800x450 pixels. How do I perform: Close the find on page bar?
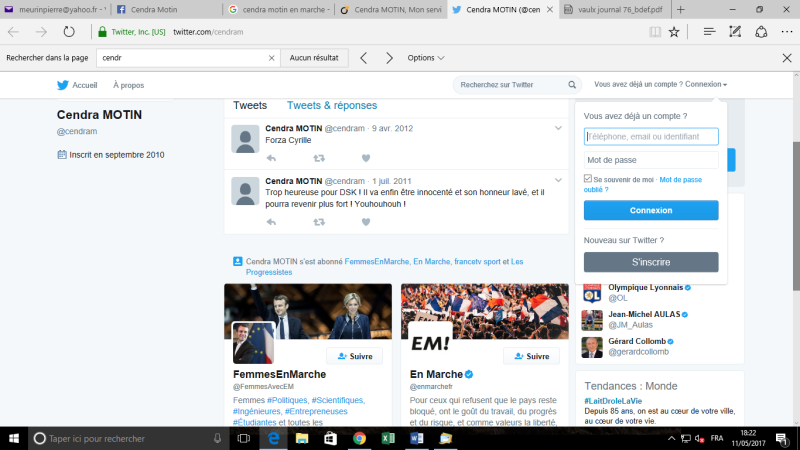787,58
